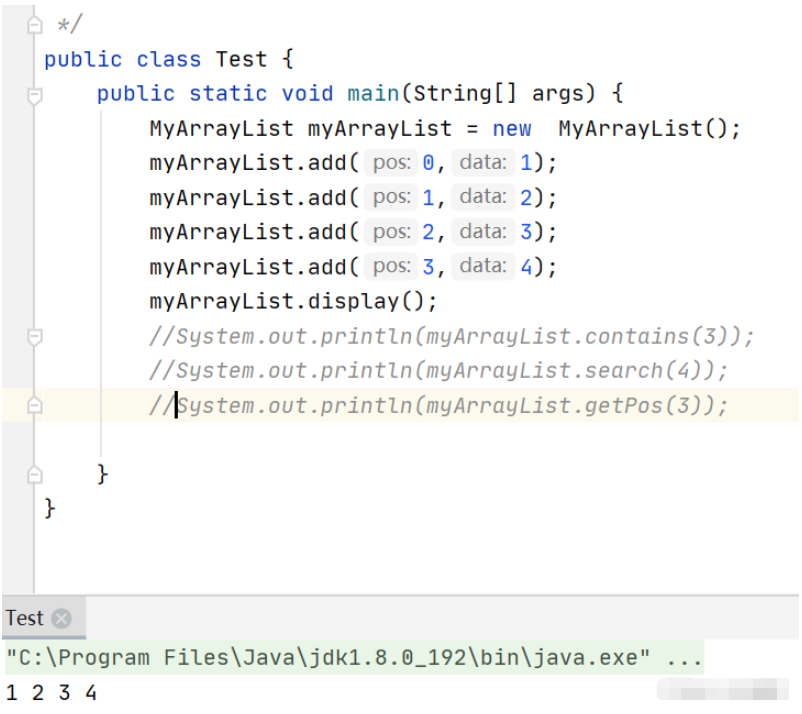Click the MyArrayList type declaration
This screenshot has height=714, width=802.
coord(221,128)
